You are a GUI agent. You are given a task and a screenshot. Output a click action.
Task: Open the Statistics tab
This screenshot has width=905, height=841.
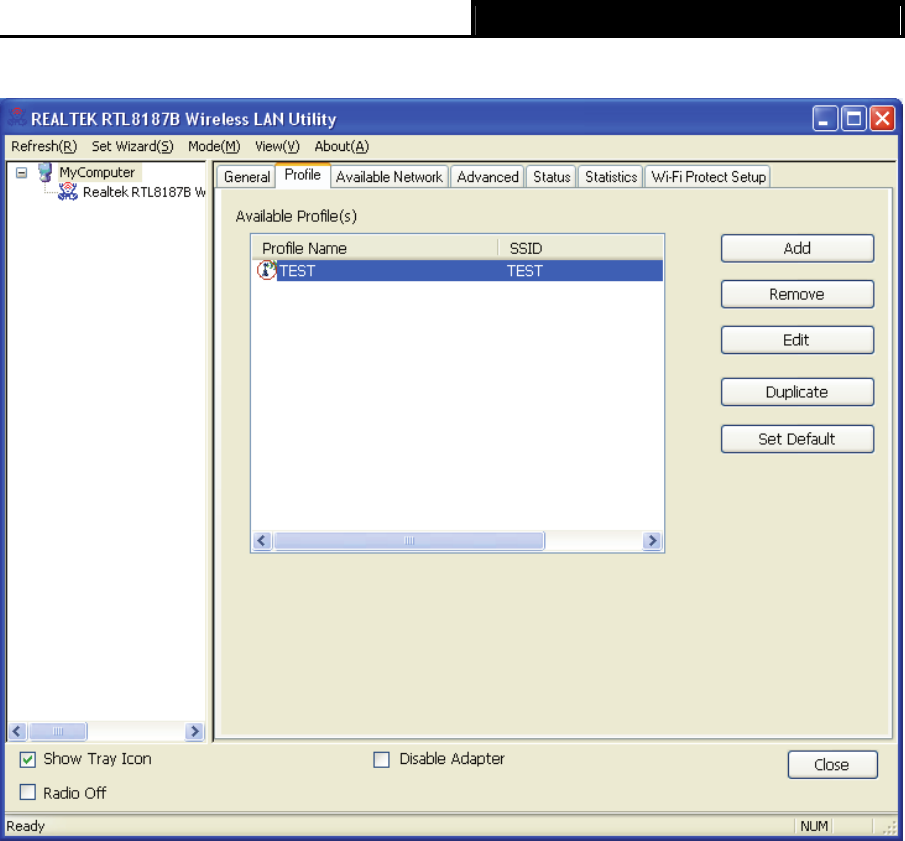611,177
